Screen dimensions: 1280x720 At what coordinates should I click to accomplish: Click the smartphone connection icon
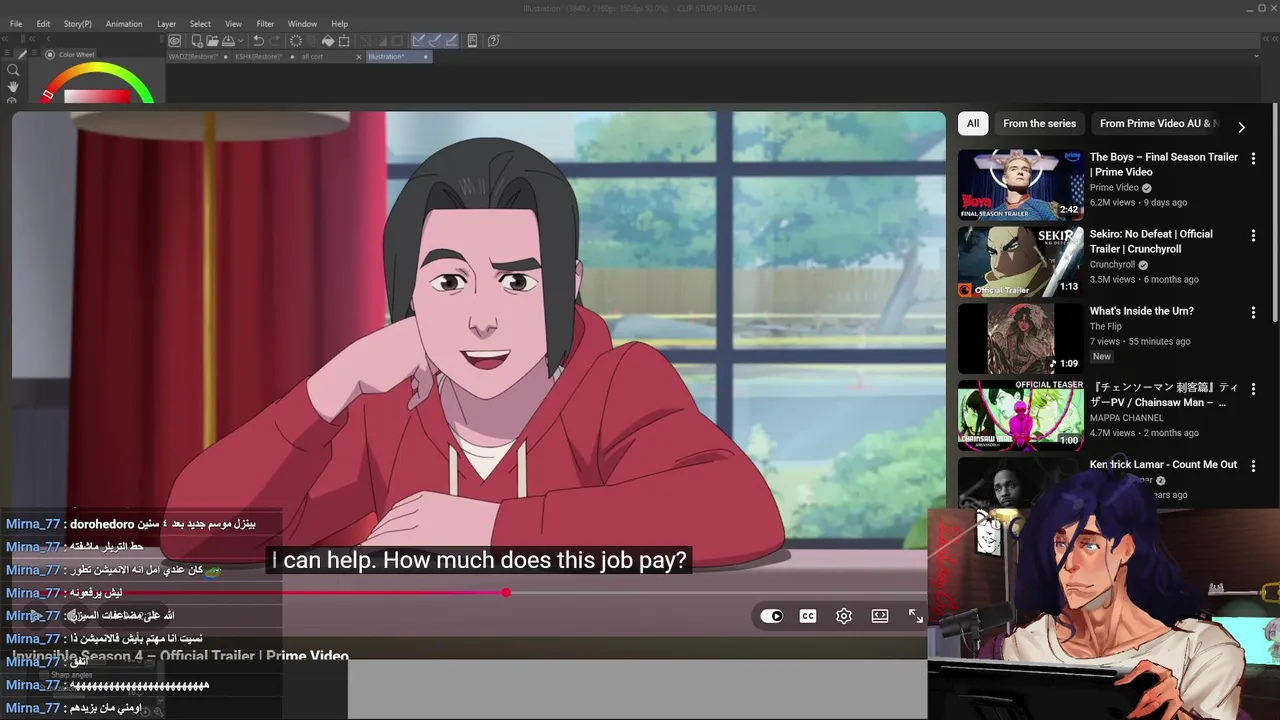click(472, 41)
